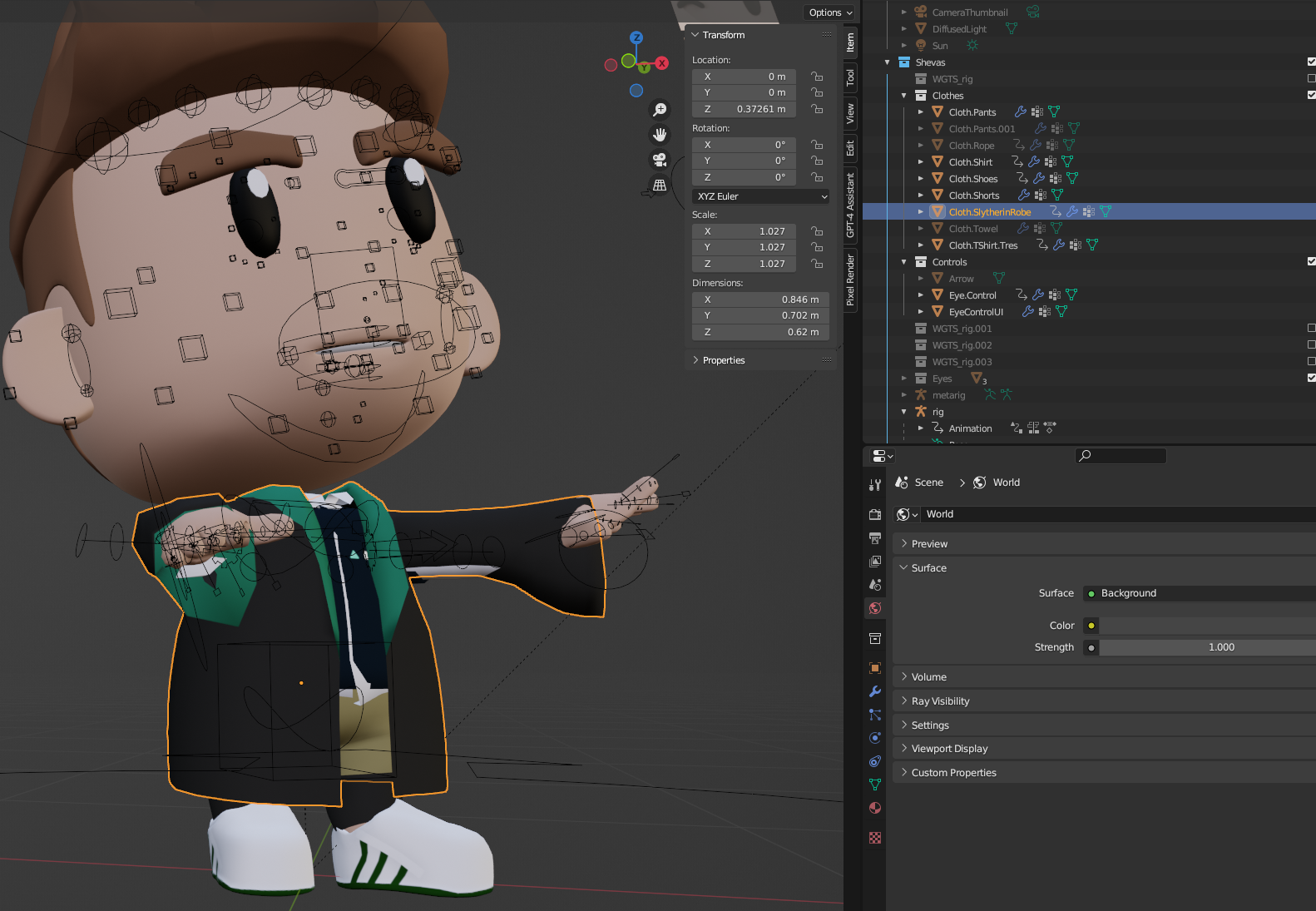Open the Render properties tab icon

coord(875,515)
